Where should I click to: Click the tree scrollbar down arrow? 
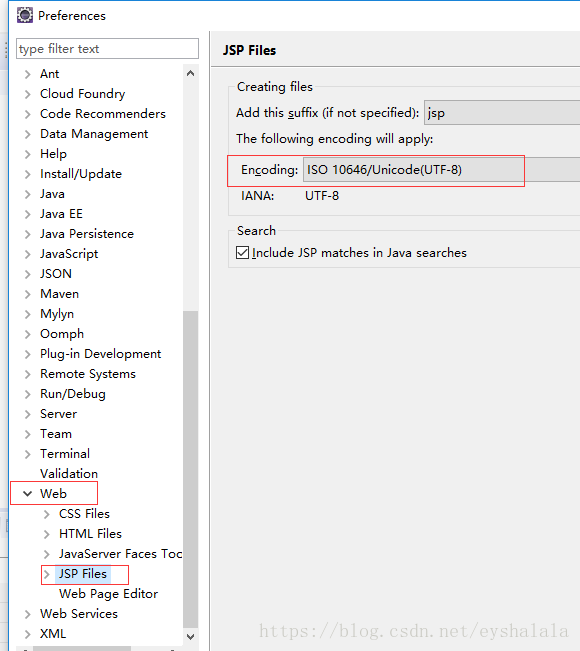point(191,636)
